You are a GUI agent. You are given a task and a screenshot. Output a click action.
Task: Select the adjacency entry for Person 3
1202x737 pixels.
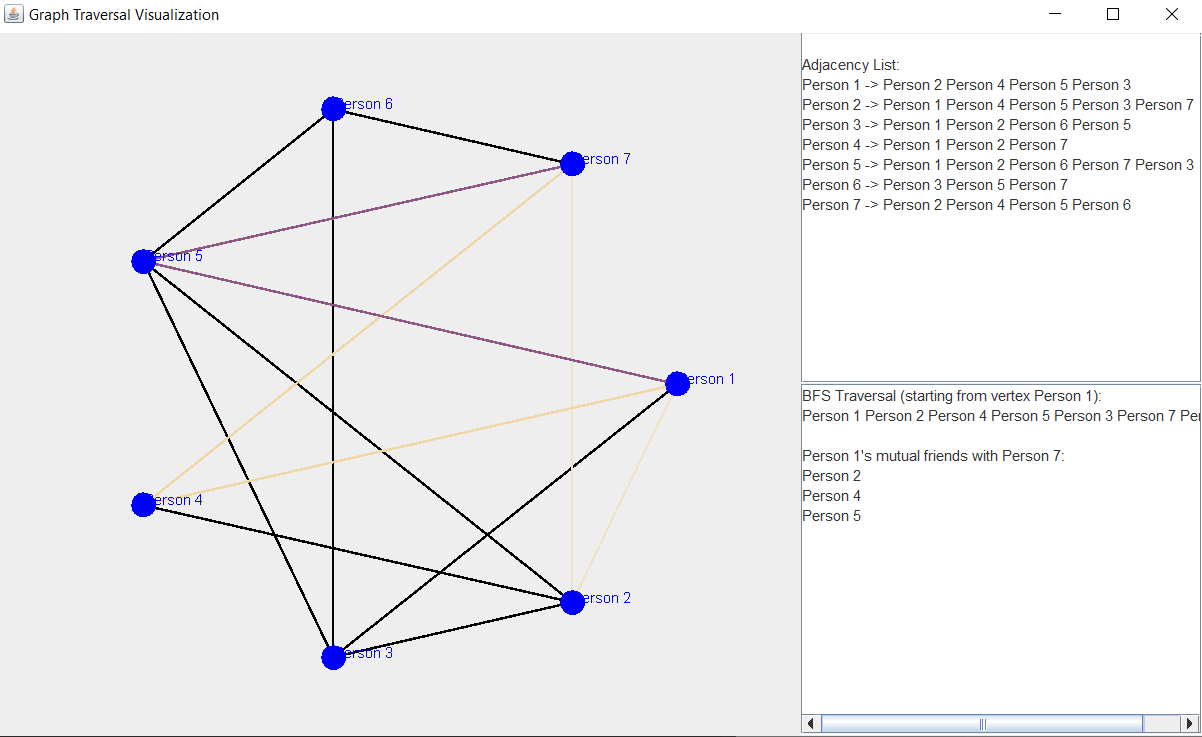pyautogui.click(x=965, y=124)
